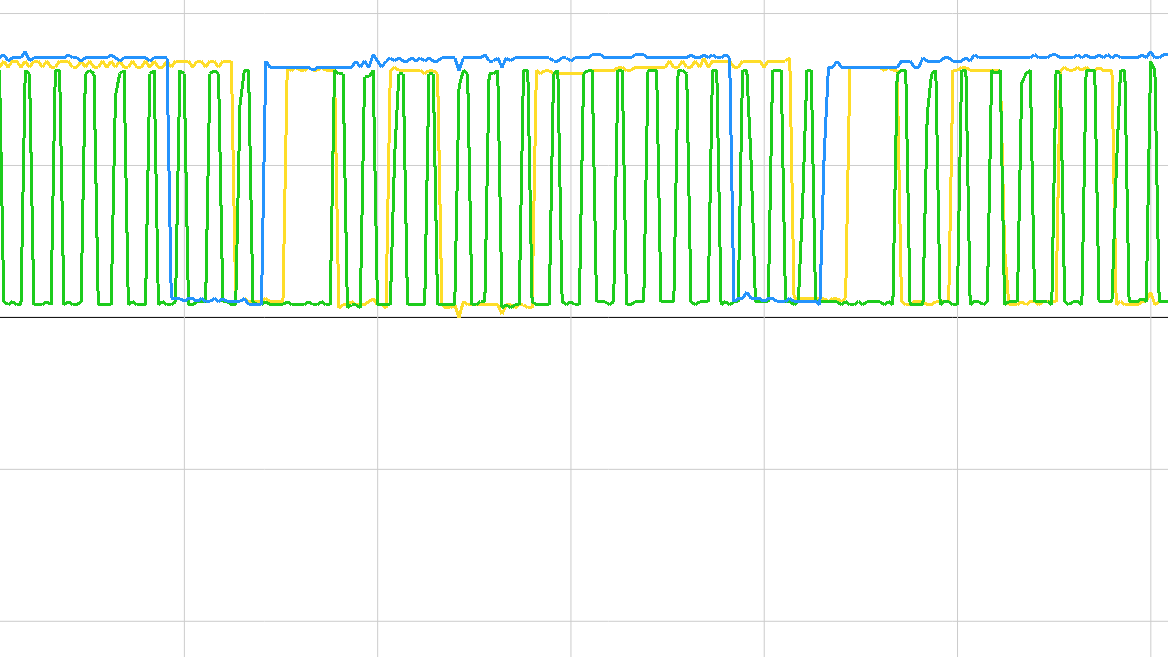Select the second low segment of the blue trace
This screenshot has width=1168, height=657.
(780, 300)
